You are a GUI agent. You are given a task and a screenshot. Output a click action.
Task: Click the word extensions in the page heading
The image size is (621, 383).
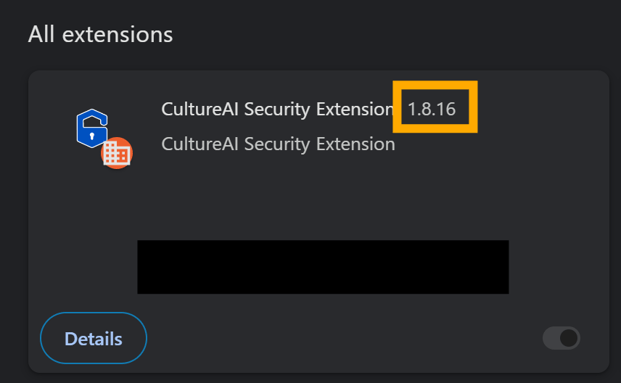point(118,34)
